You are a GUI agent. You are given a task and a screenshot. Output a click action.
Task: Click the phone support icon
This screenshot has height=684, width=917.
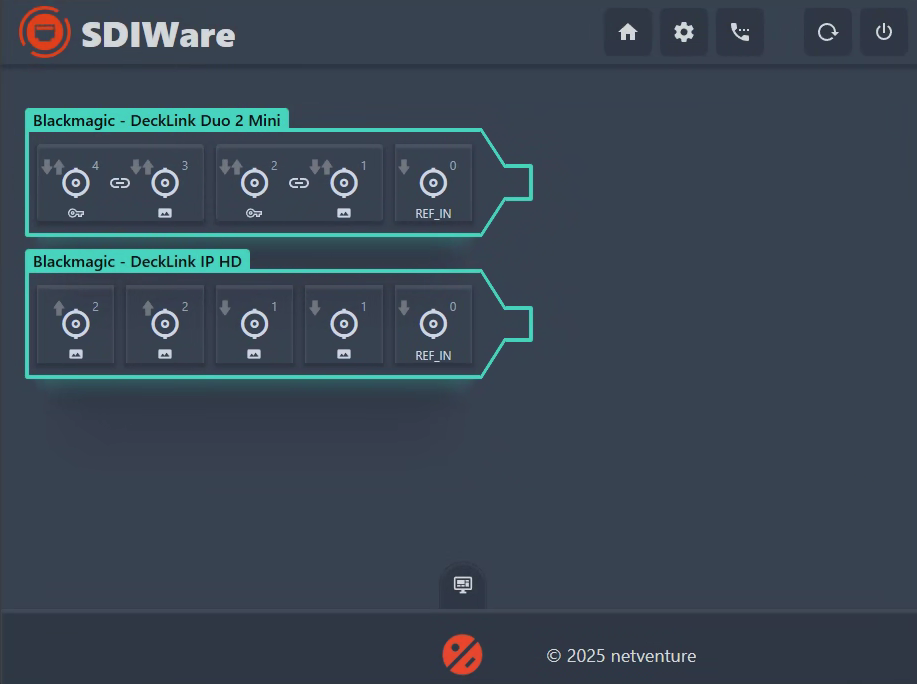coord(739,32)
